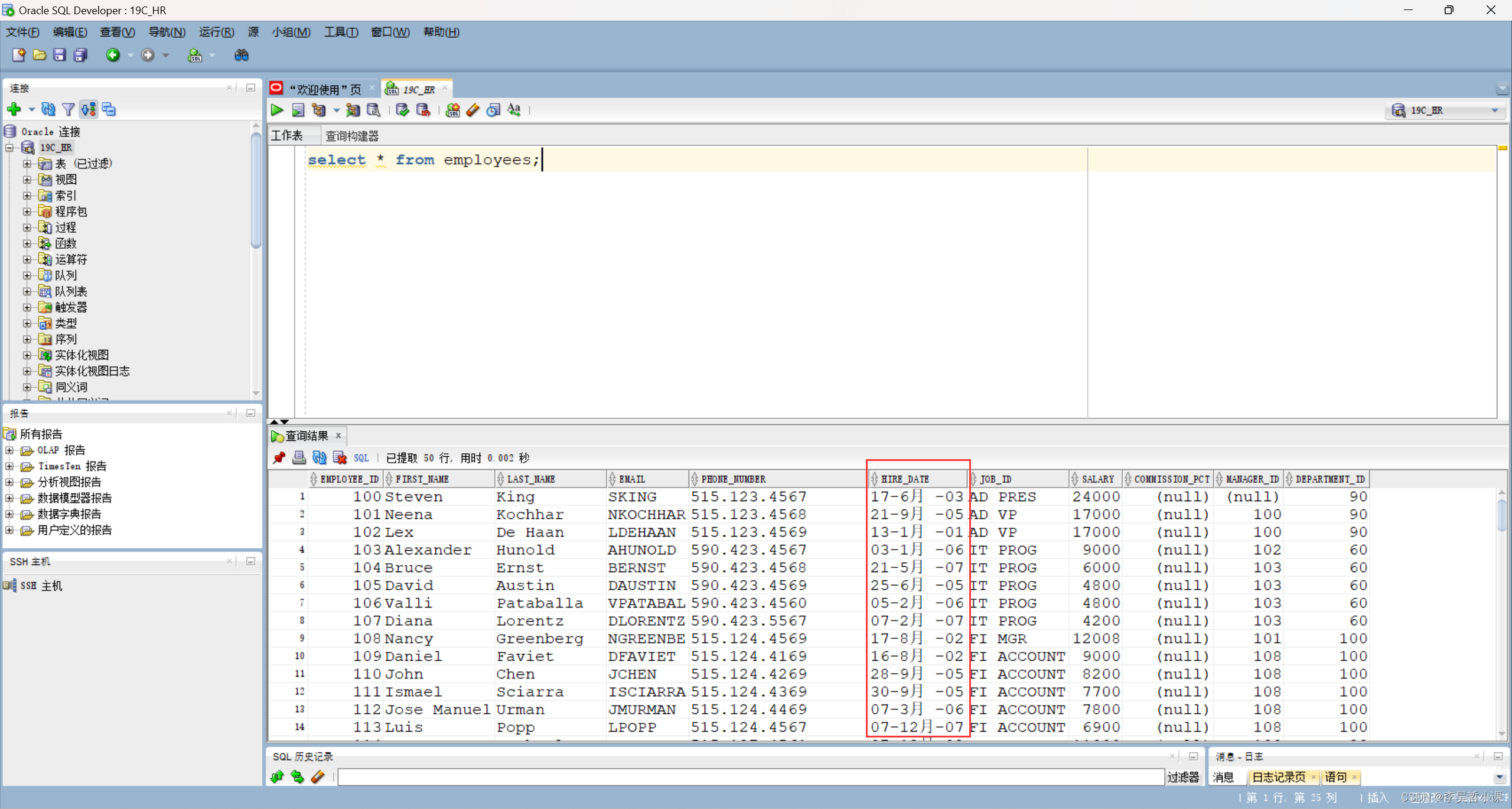Open the 文件(F) menu
This screenshot has height=809, width=1512.
[22, 32]
